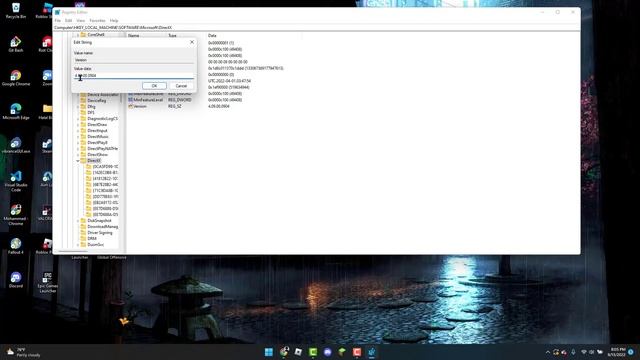Open the Discord desktop icon
The width and height of the screenshot is (640, 360).
(x=16, y=280)
